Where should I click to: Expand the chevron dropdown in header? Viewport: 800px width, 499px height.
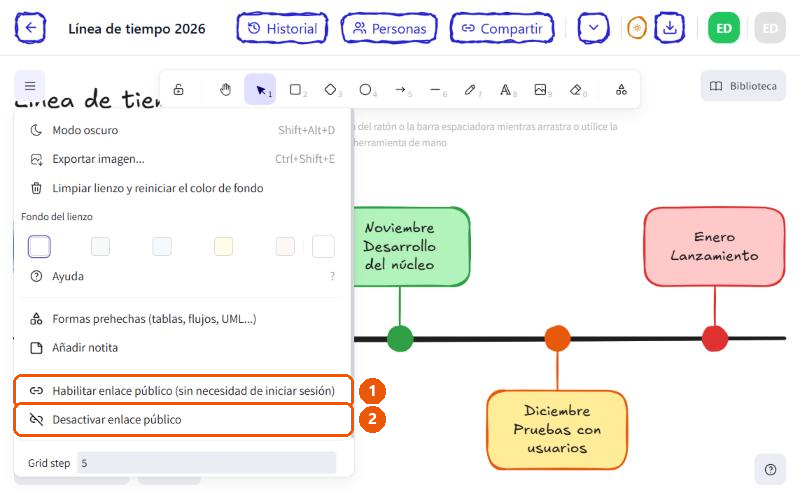coord(593,28)
